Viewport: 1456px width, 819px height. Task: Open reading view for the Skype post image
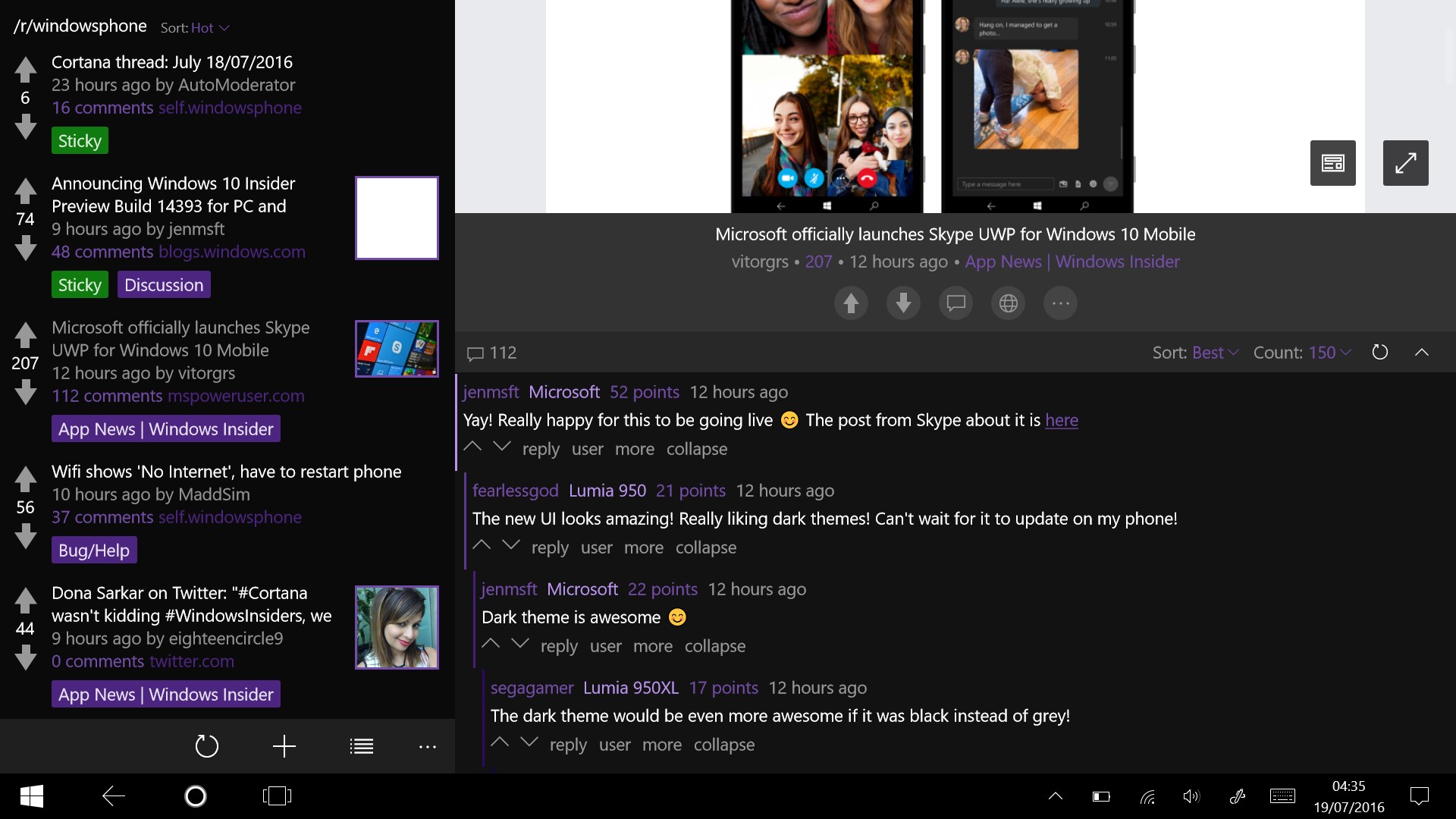[x=1332, y=162]
